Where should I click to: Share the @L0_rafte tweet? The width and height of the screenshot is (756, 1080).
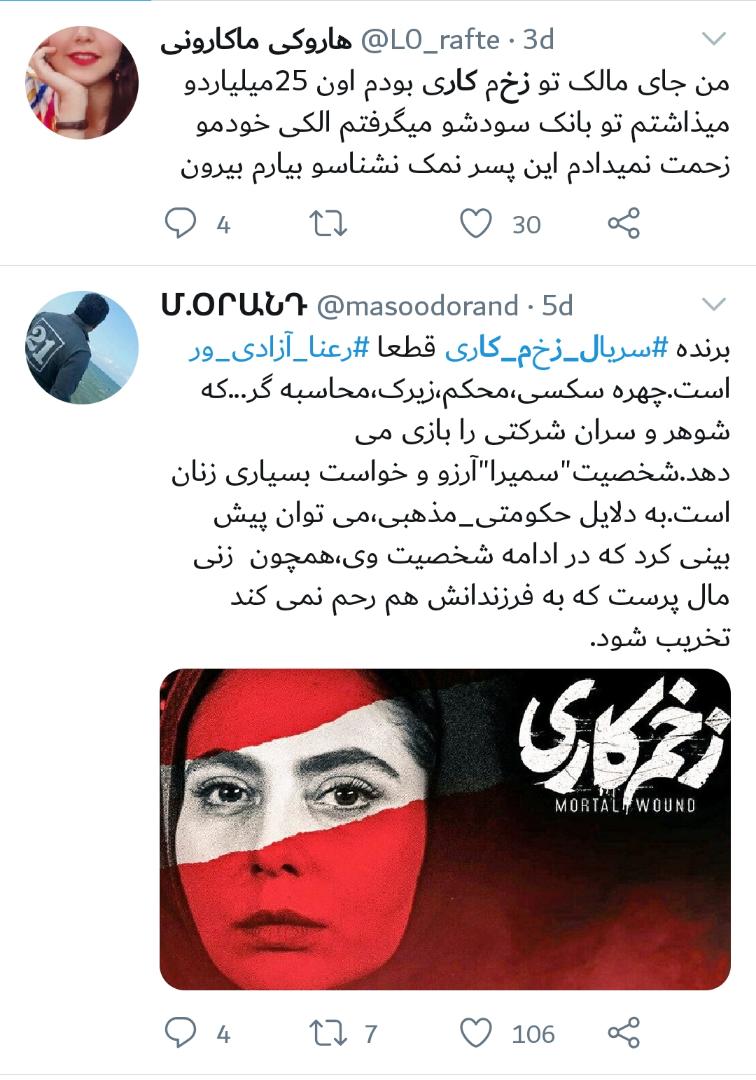[624, 224]
